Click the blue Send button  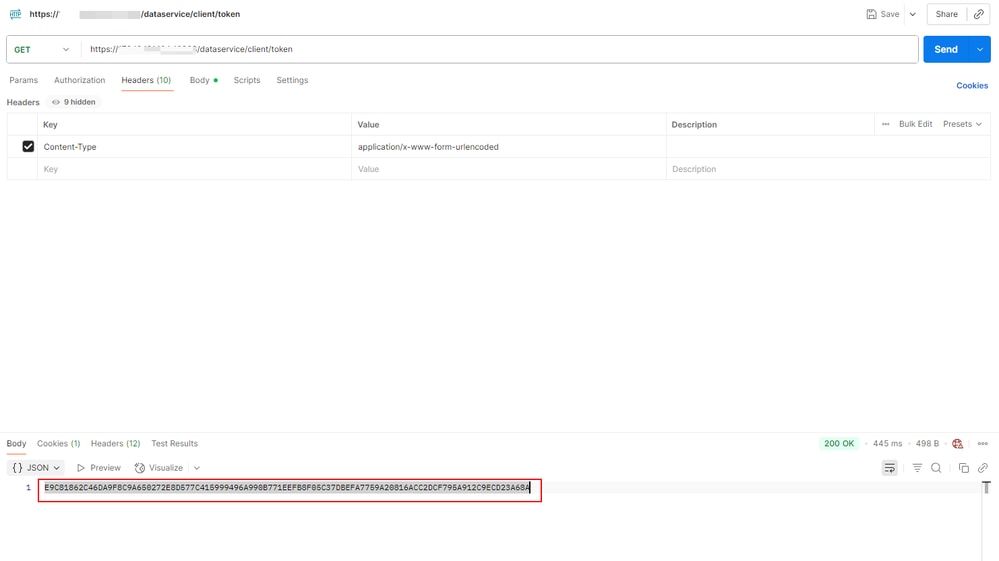(946, 49)
